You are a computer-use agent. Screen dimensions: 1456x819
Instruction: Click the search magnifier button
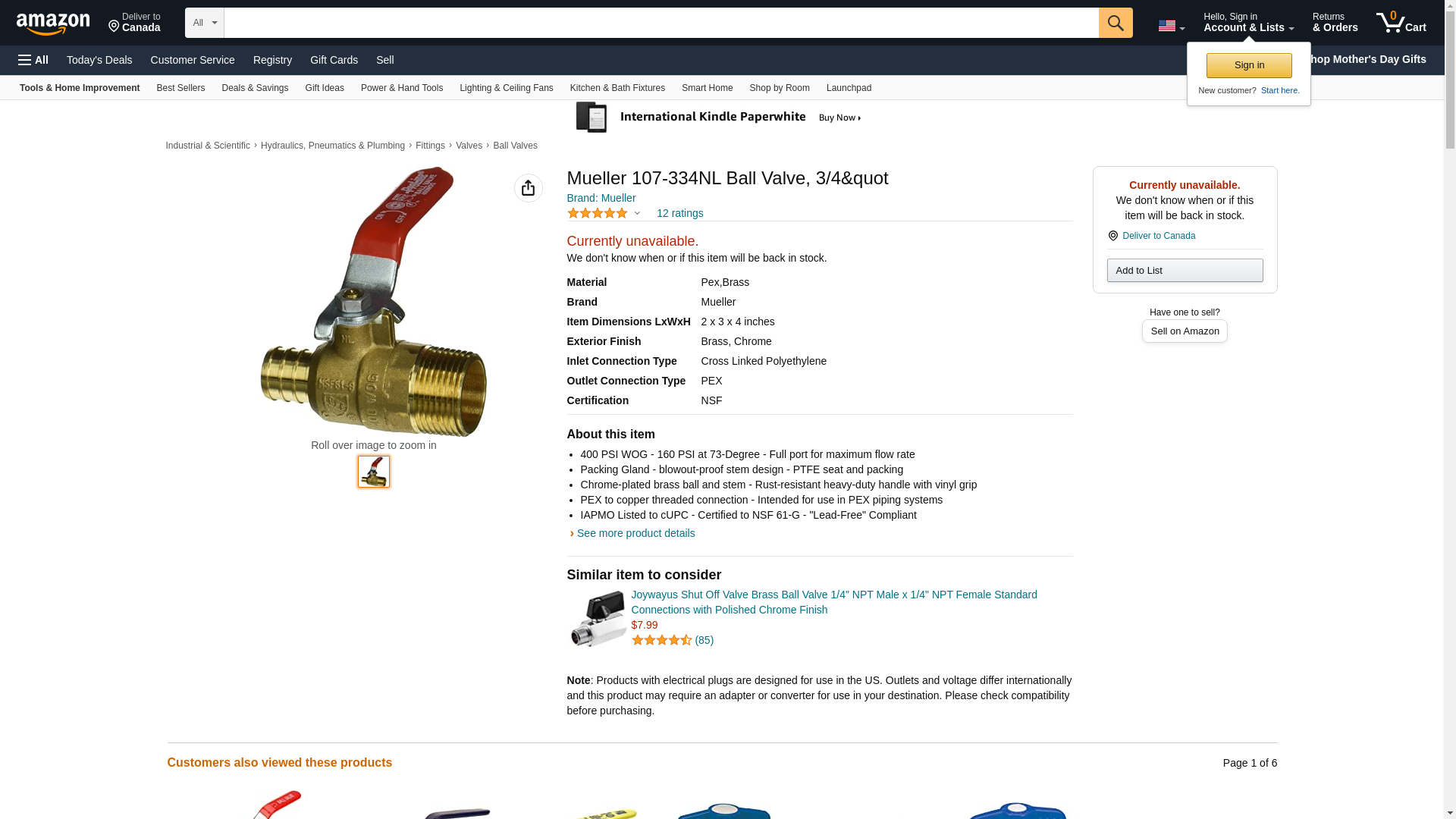point(1116,23)
